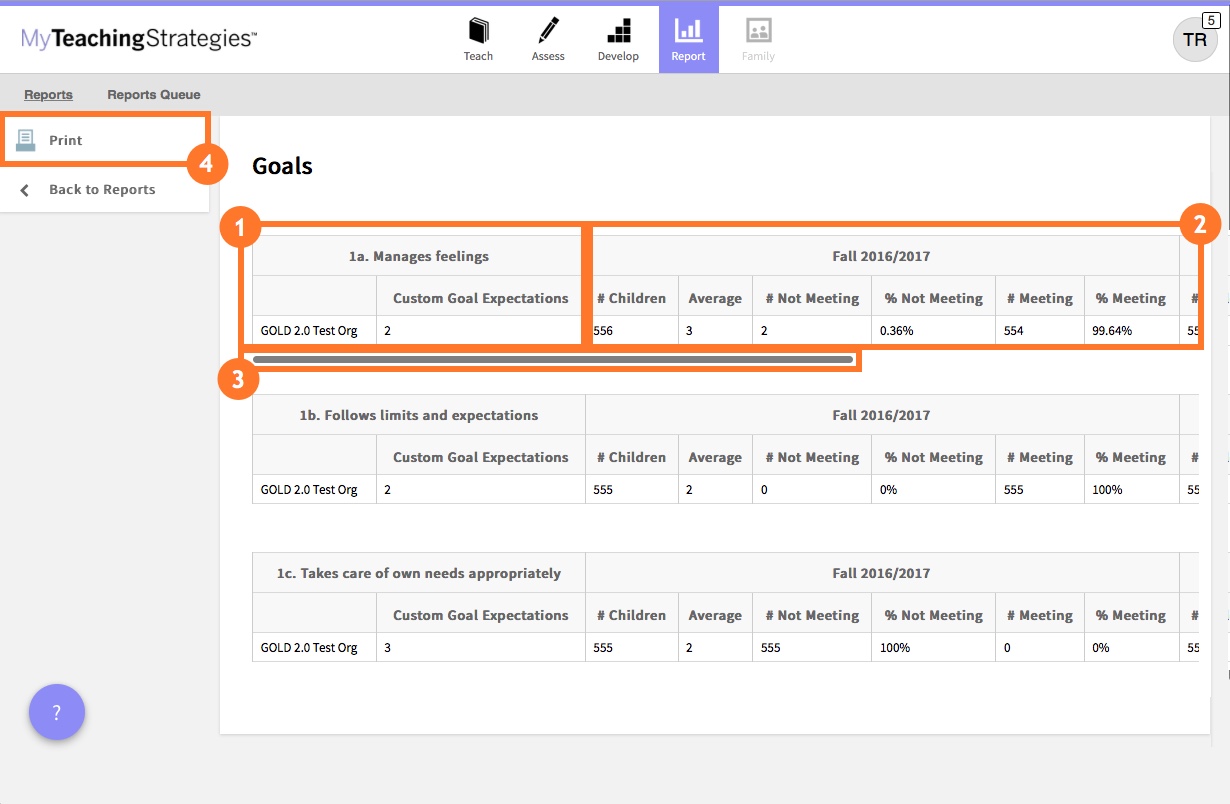Click Back to Reports
The width and height of the screenshot is (1230, 804).
(x=100, y=189)
